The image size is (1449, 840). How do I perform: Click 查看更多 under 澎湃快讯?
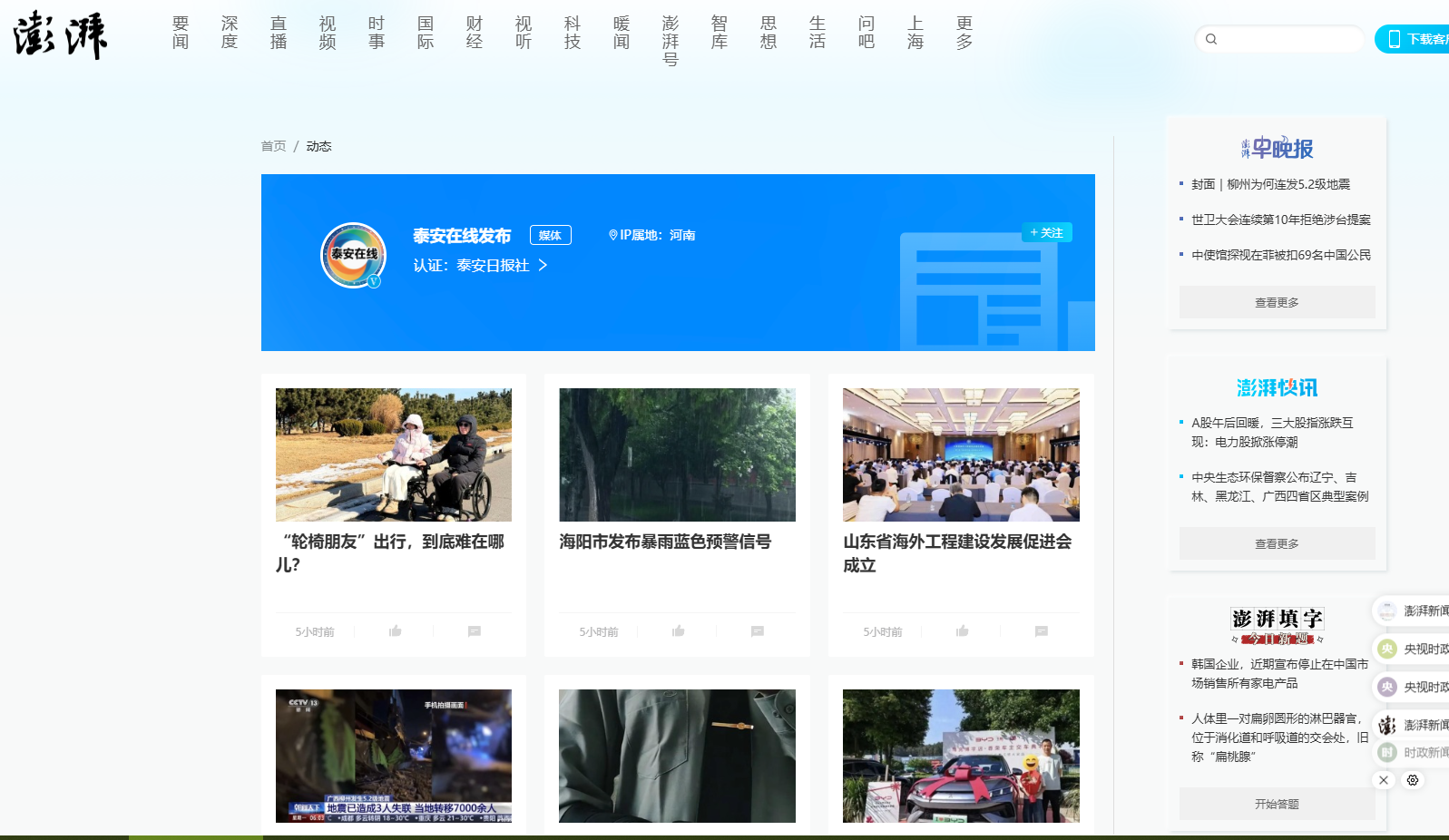[1277, 543]
